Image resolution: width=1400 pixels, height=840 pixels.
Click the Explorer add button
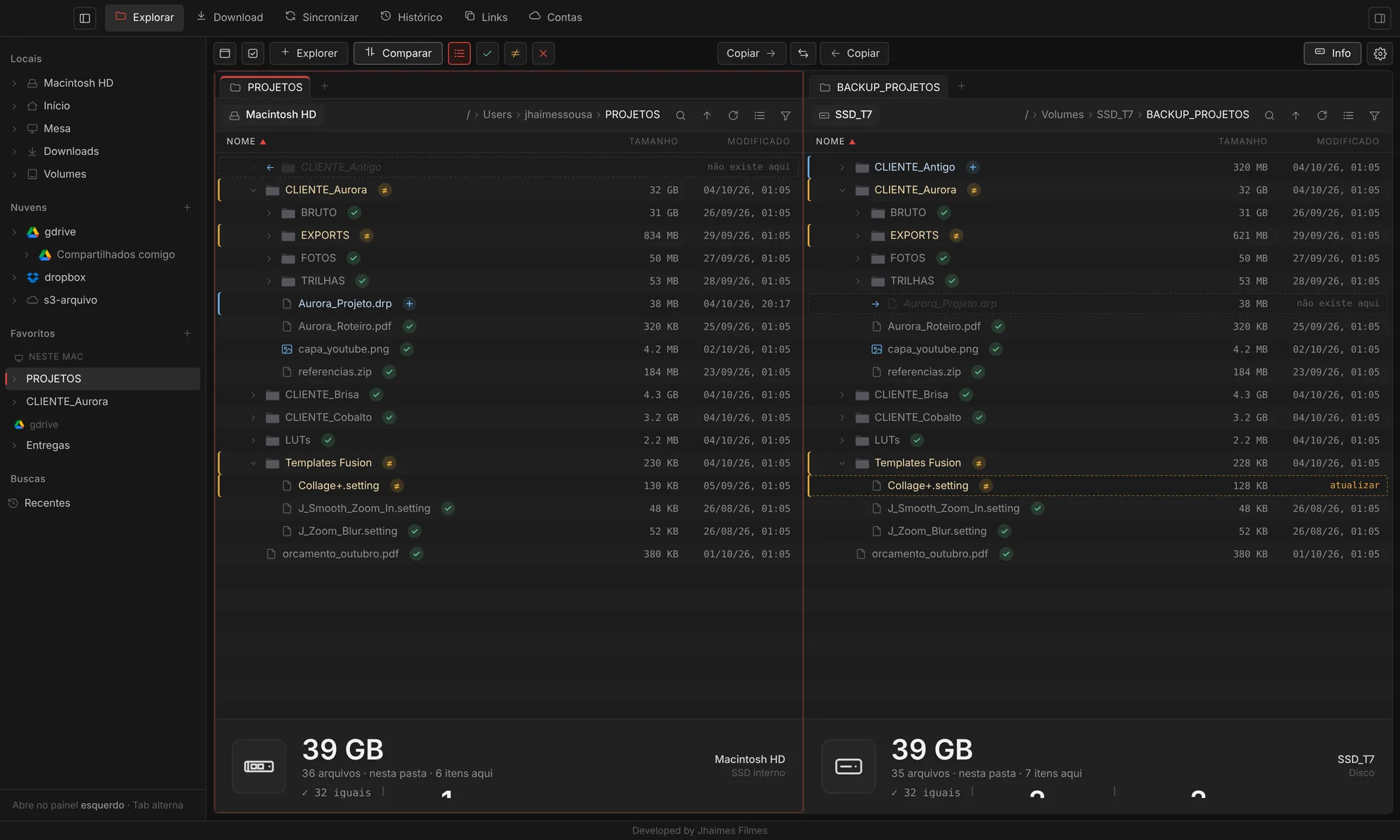(309, 53)
